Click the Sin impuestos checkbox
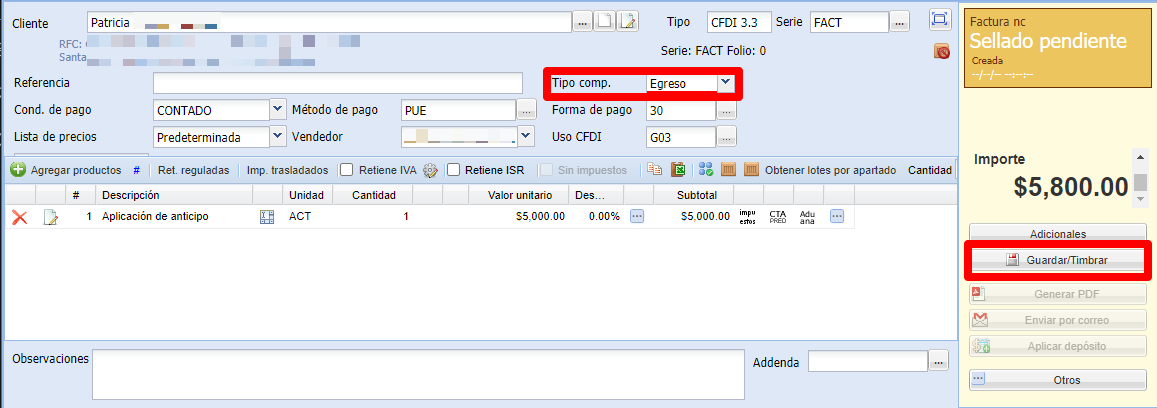Screen dimensions: 1157x408 pyautogui.click(x=546, y=170)
